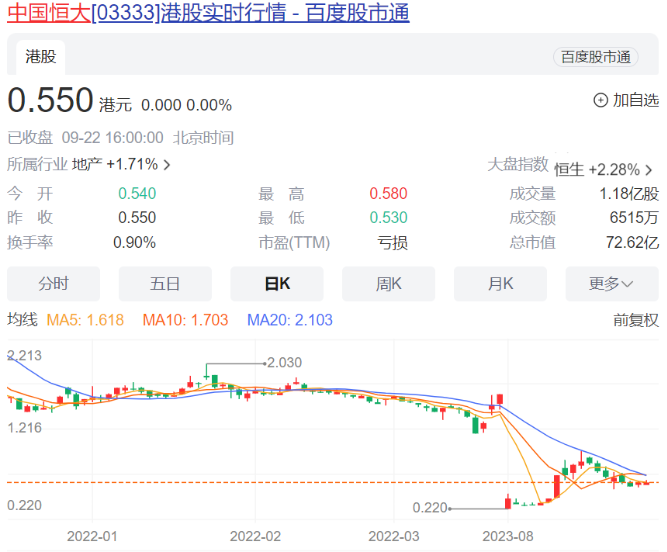This screenshot has width=667, height=552.
Task: Open the 更多 dropdown
Action: click(x=612, y=284)
